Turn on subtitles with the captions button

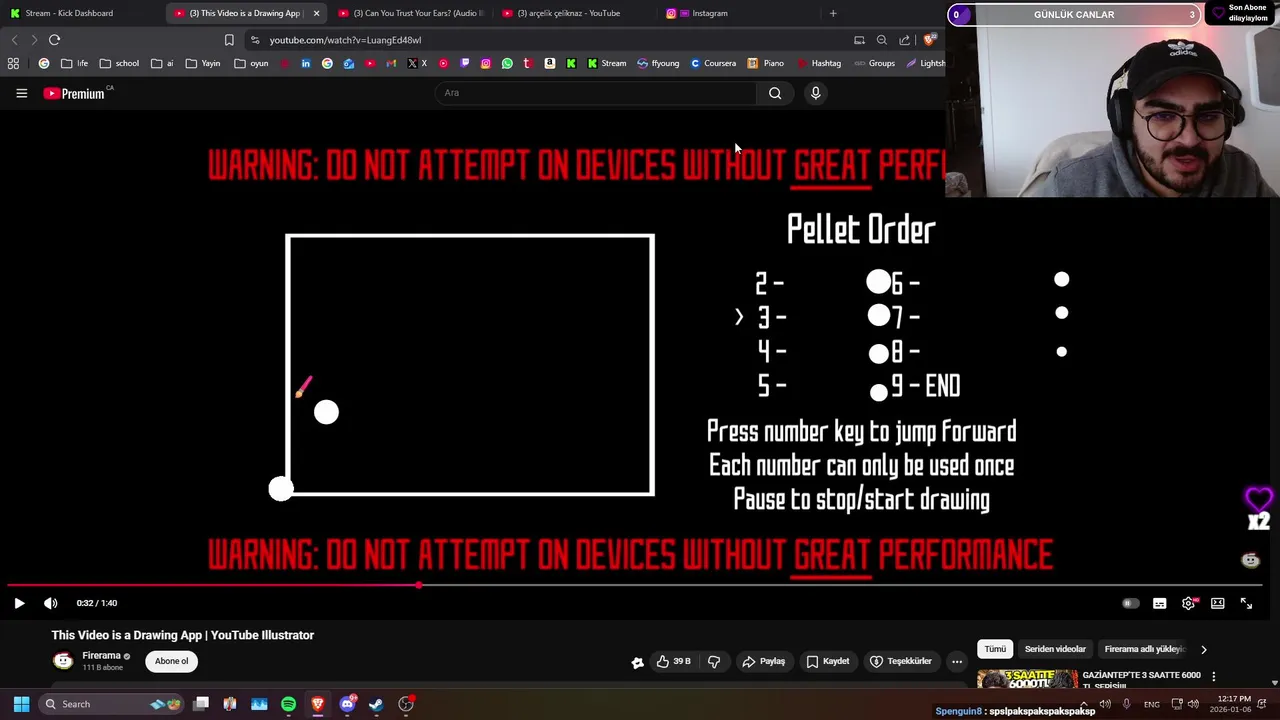[1159, 603]
